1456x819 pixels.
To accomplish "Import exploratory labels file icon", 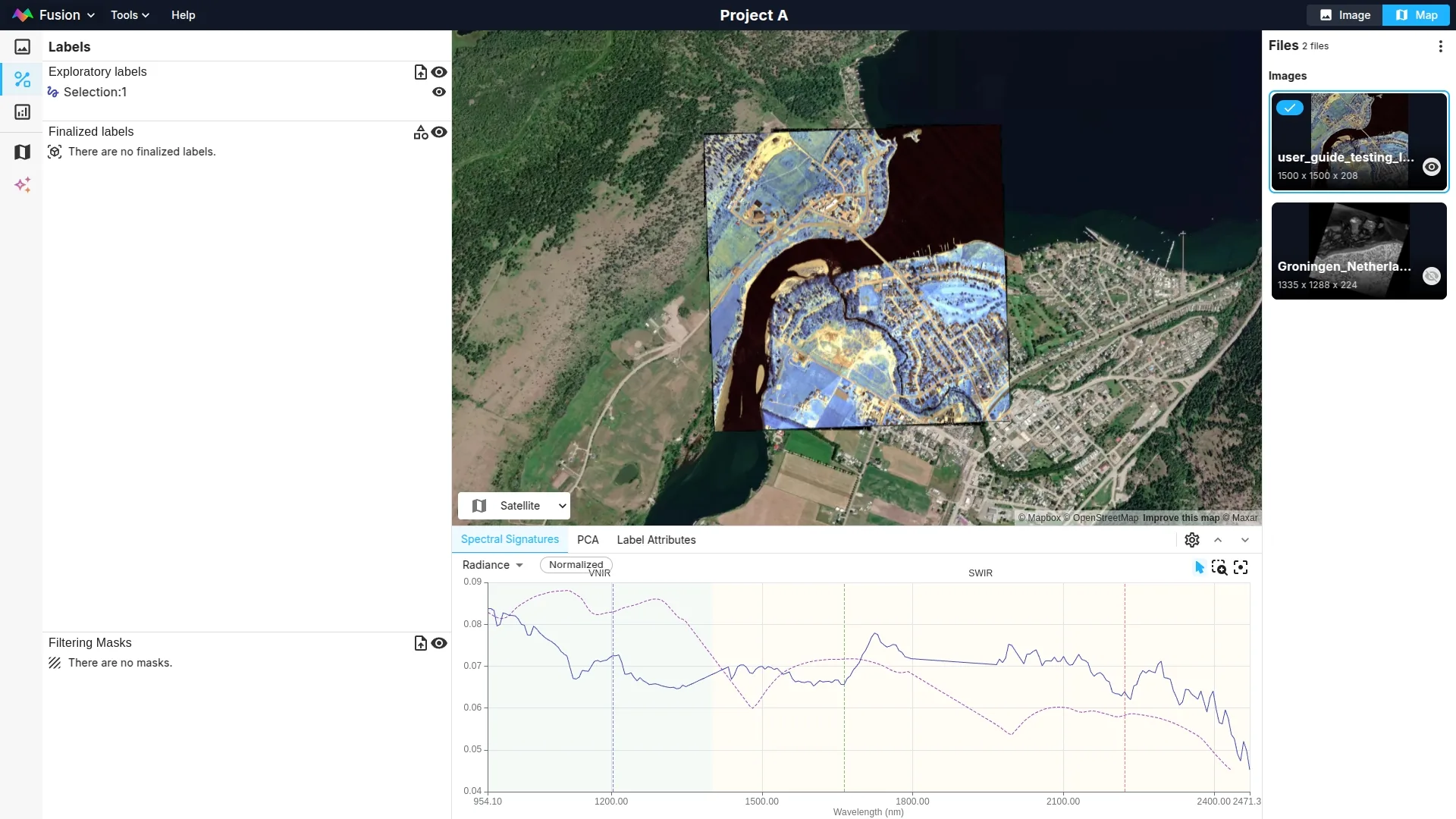I will [x=420, y=72].
